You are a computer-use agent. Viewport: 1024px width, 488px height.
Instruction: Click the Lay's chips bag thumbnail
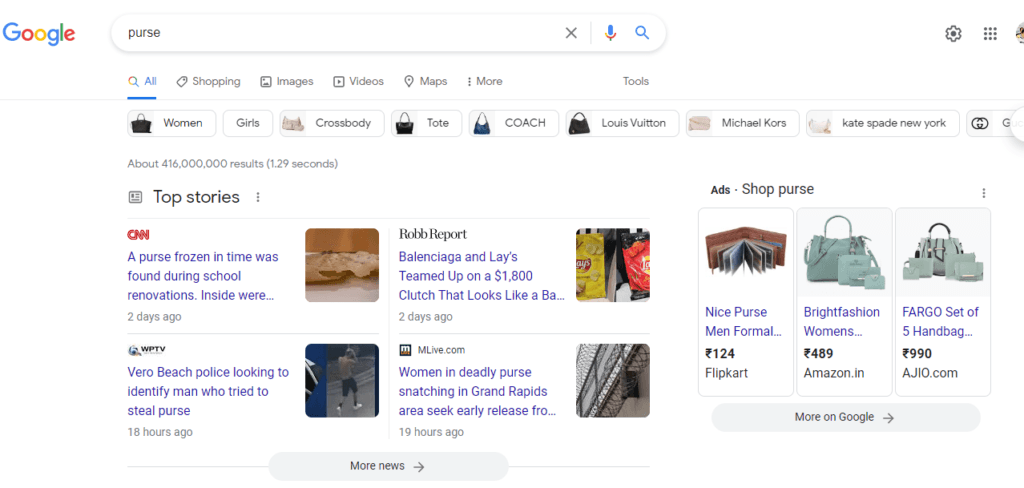point(613,265)
